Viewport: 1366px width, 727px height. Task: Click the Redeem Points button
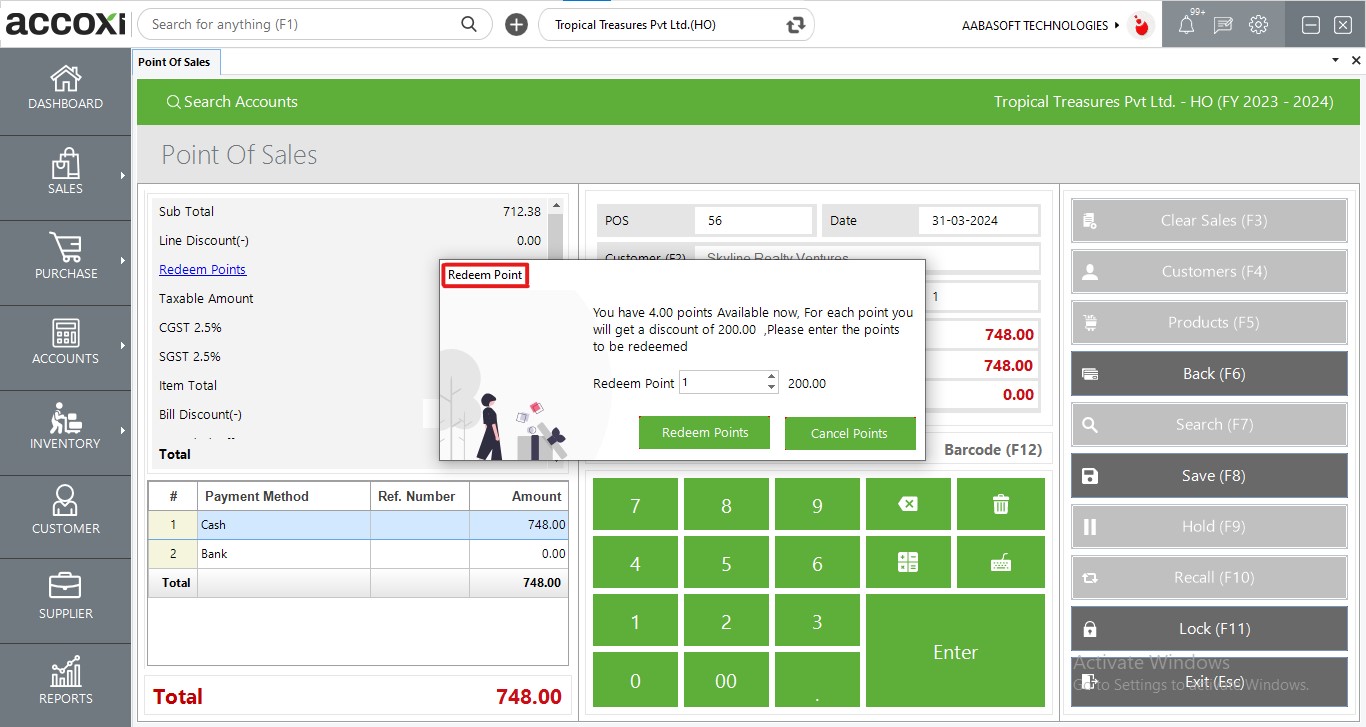[704, 433]
